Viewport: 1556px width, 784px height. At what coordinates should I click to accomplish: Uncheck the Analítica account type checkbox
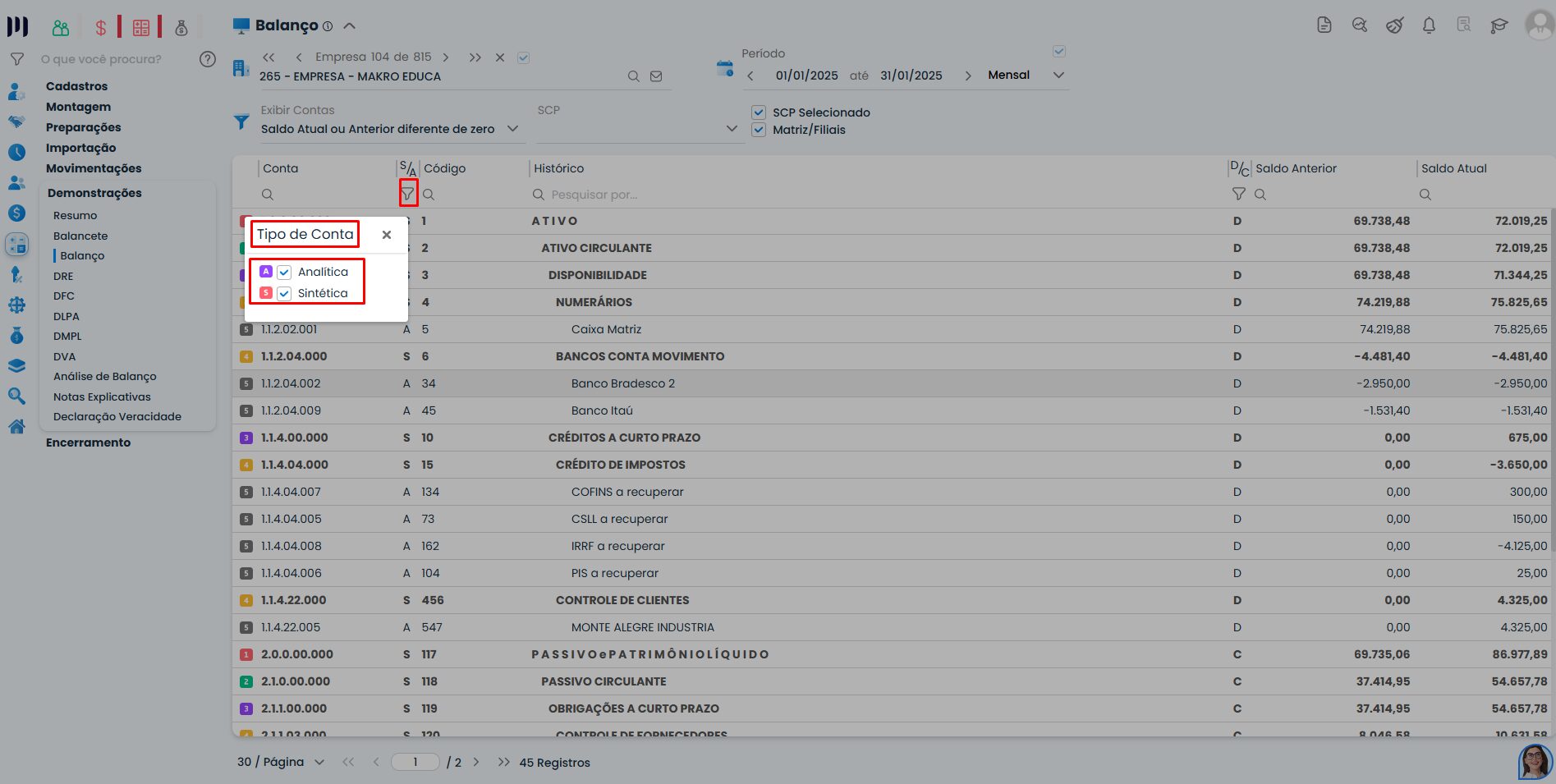point(284,272)
